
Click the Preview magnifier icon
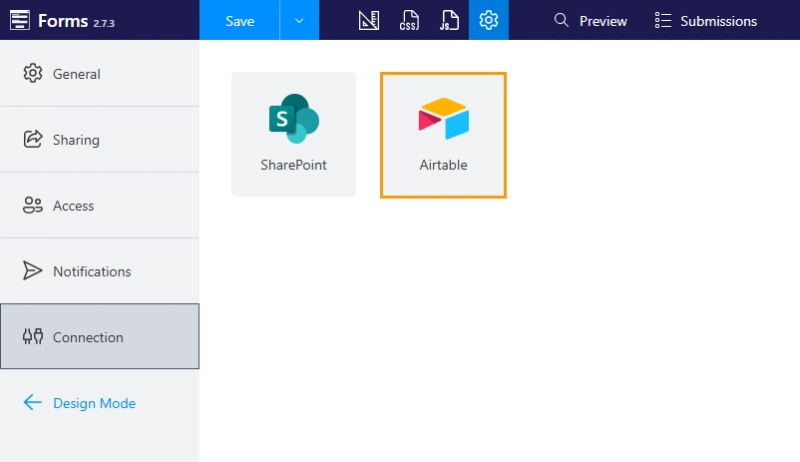pyautogui.click(x=562, y=20)
